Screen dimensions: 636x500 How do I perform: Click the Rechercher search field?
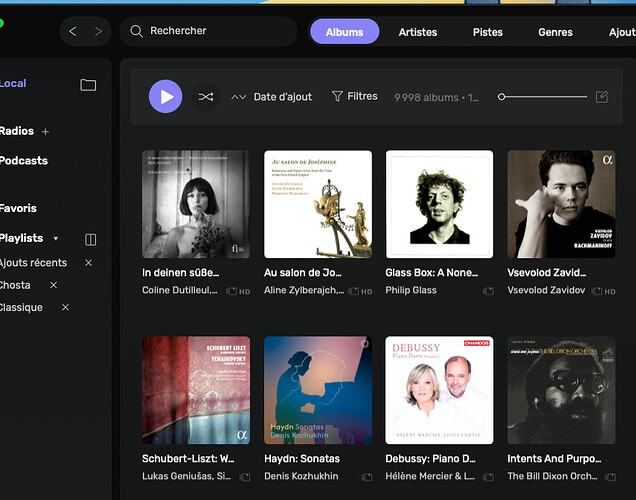pyautogui.click(x=208, y=31)
